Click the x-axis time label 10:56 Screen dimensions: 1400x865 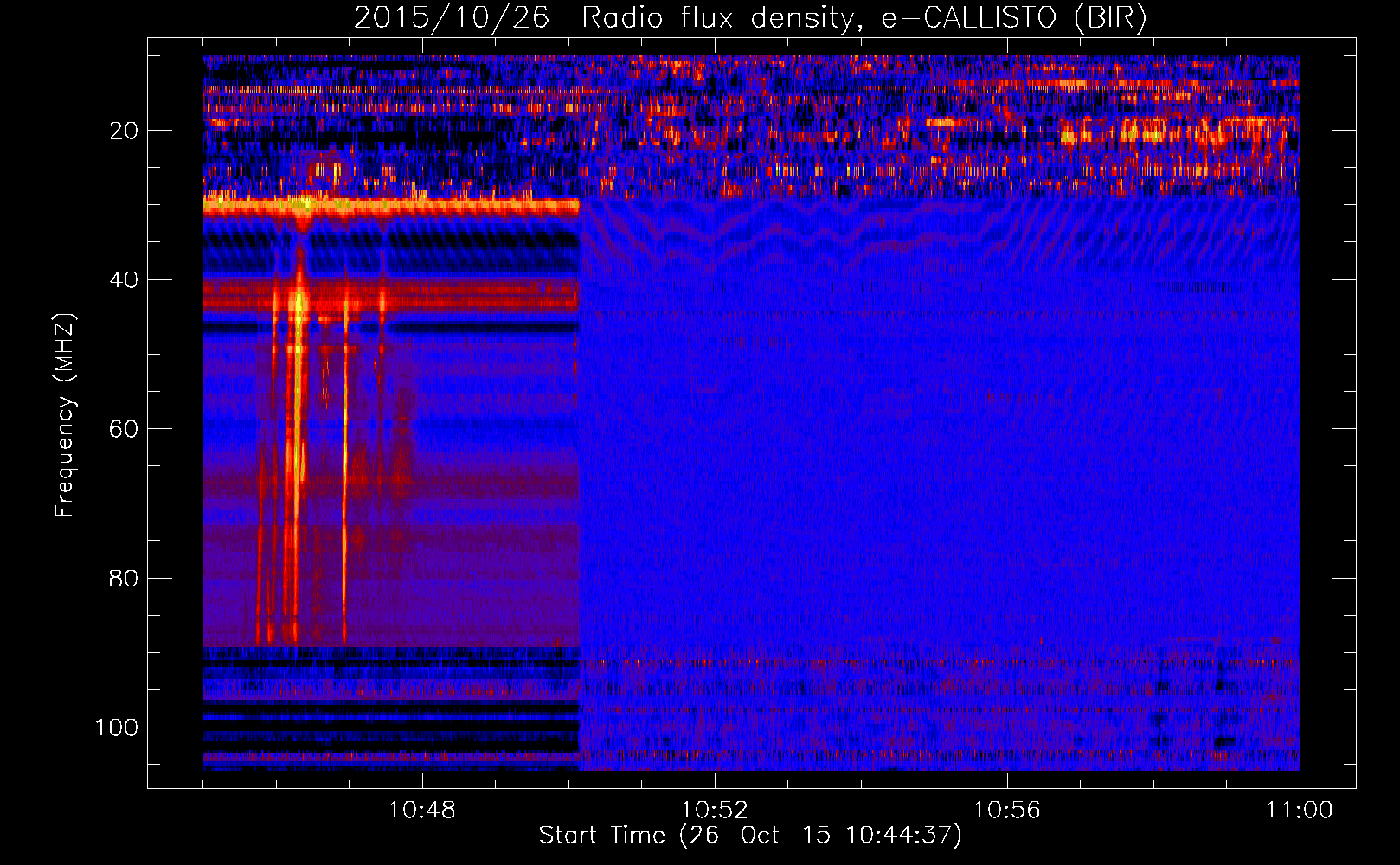(x=1007, y=810)
